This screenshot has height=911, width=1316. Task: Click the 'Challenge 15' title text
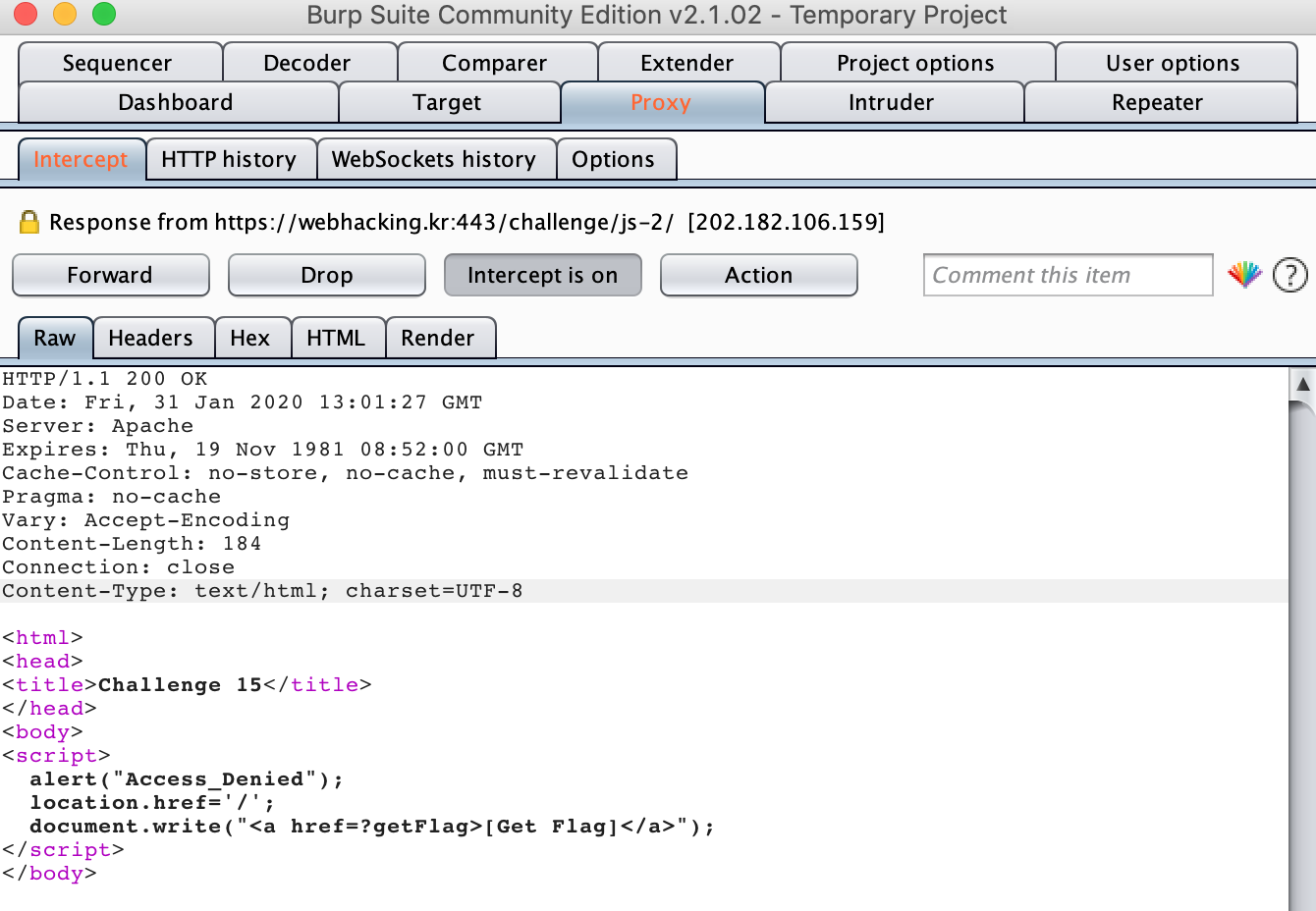pyautogui.click(x=180, y=684)
